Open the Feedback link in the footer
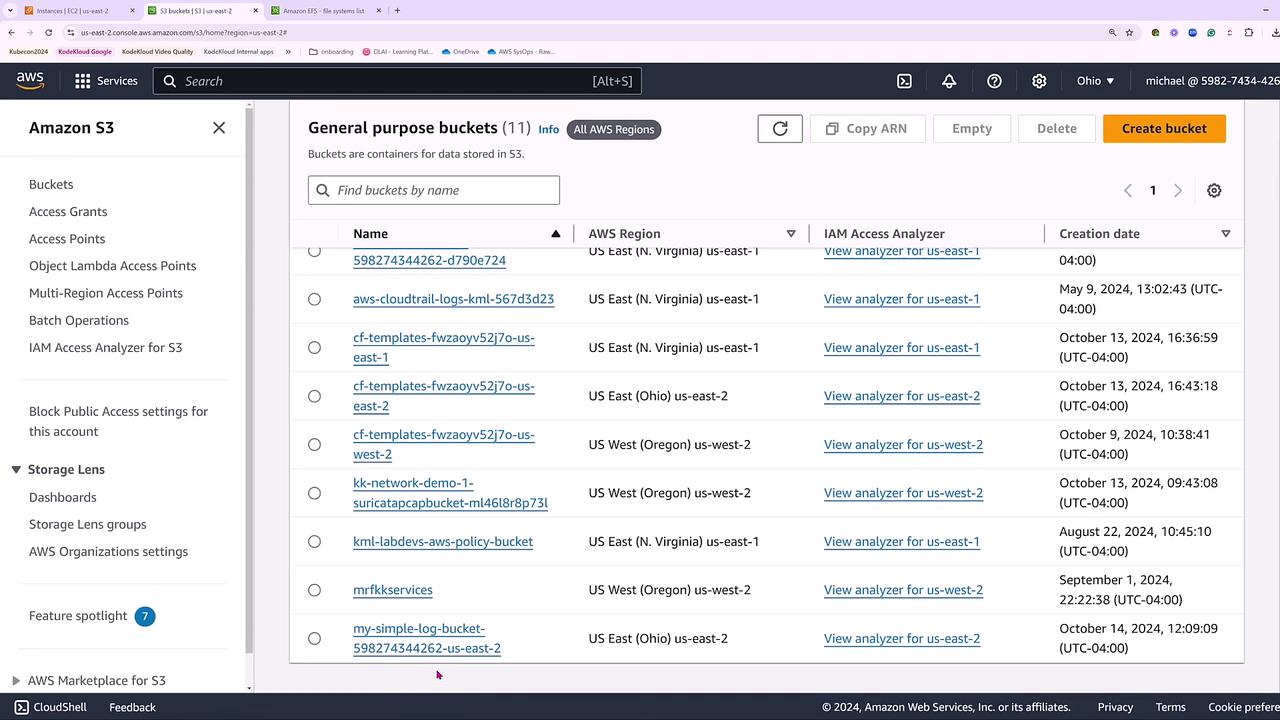This screenshot has width=1280, height=720. coord(132,707)
